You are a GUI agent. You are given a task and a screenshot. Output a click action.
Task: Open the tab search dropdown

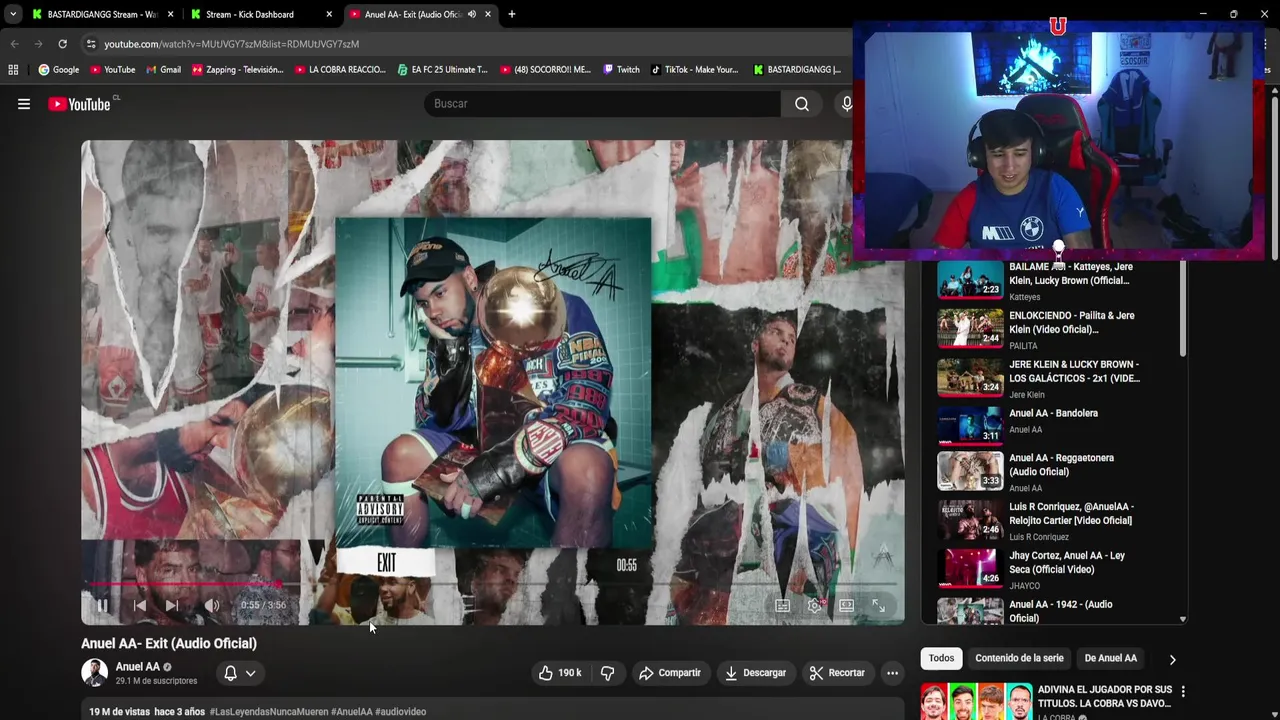(x=12, y=14)
